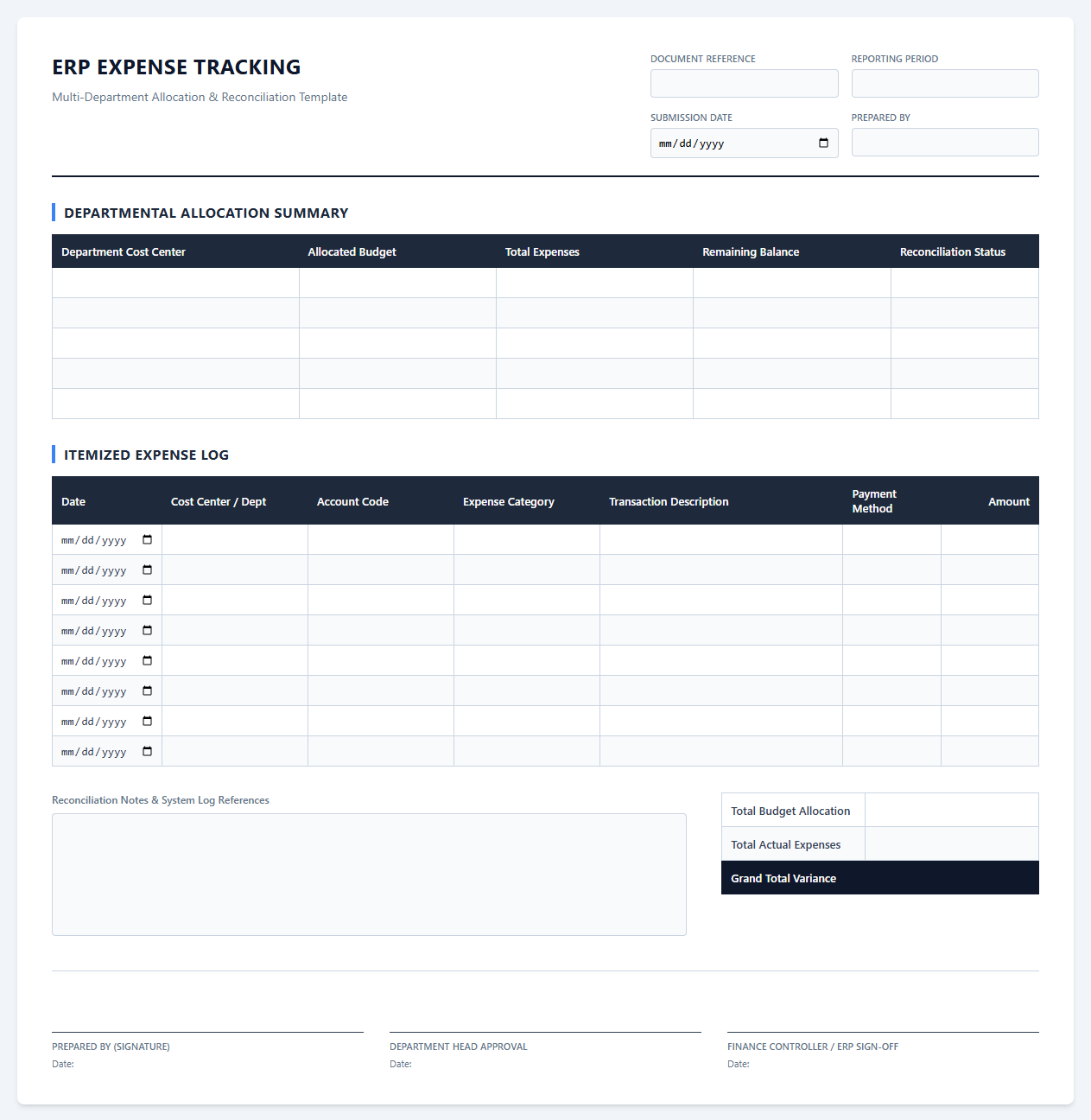Select first row Remaining Balance cell
The width and height of the screenshot is (1091, 1120).
click(792, 283)
